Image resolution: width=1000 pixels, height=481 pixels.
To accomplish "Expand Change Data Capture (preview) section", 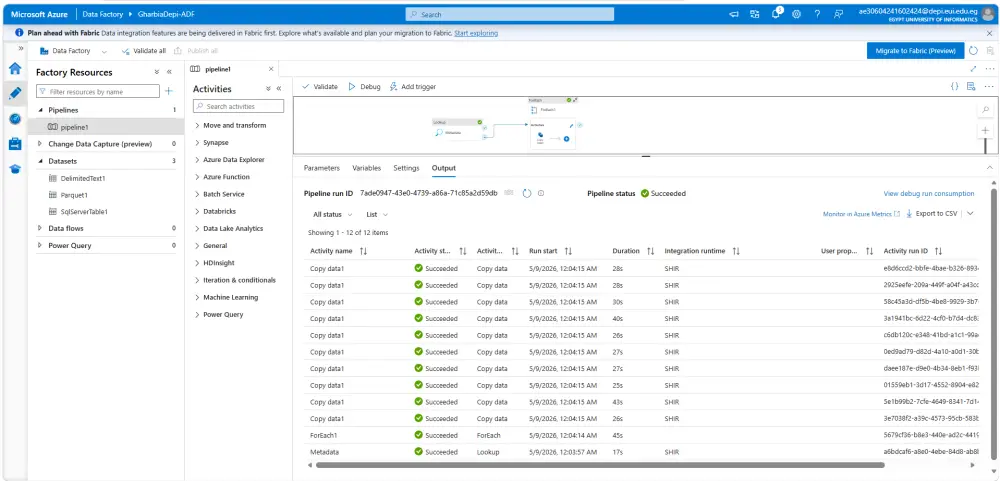I will click(40, 144).
